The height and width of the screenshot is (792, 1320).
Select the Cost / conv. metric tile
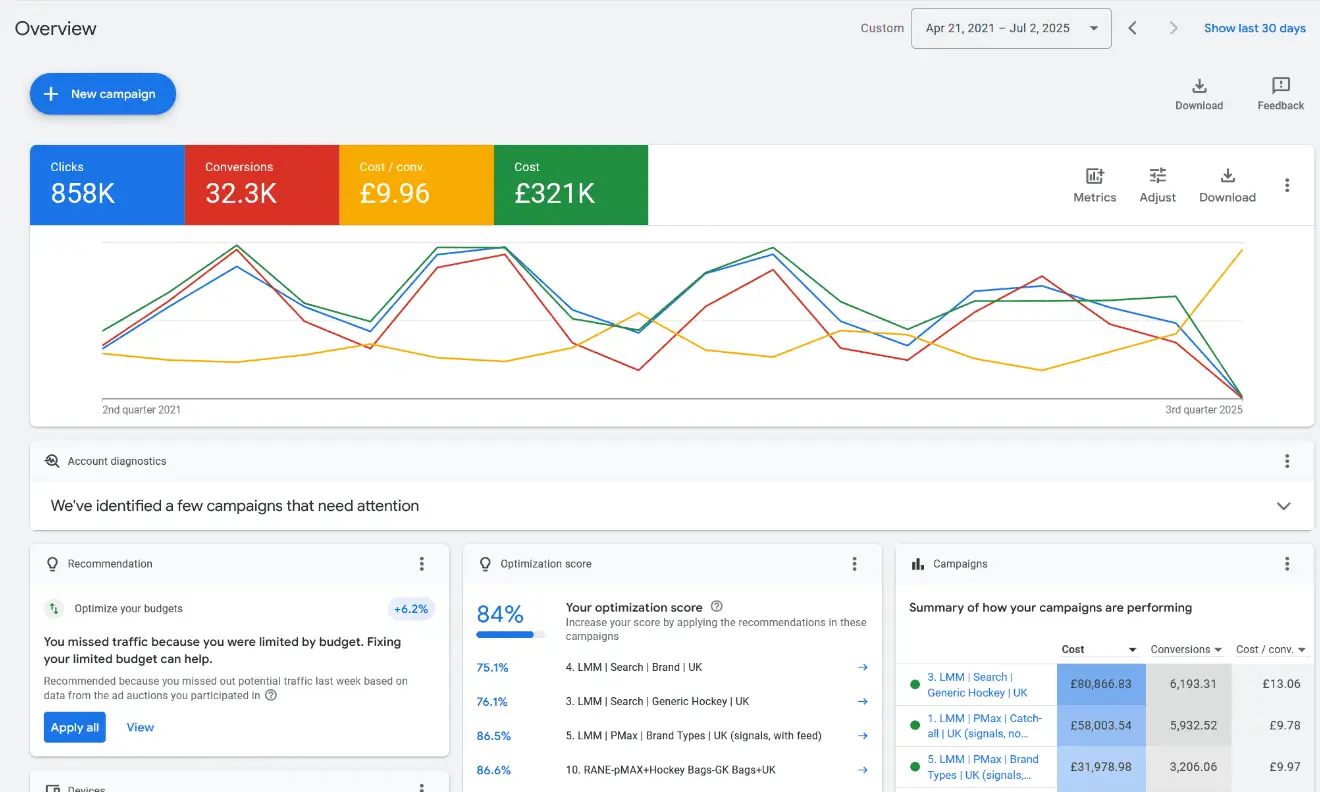coord(416,184)
